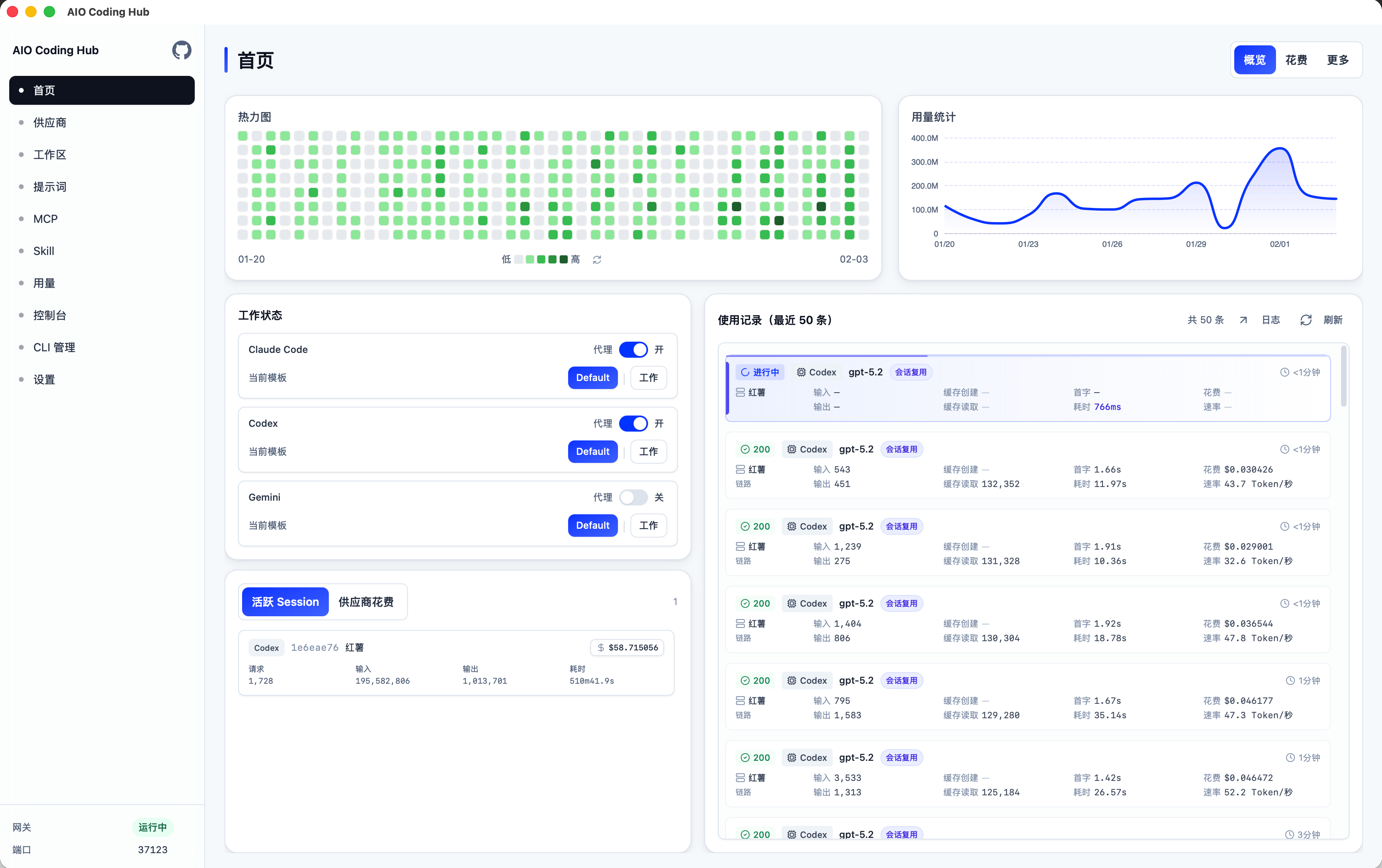
Task: Switch to the 更多 tab
Action: click(x=1338, y=60)
